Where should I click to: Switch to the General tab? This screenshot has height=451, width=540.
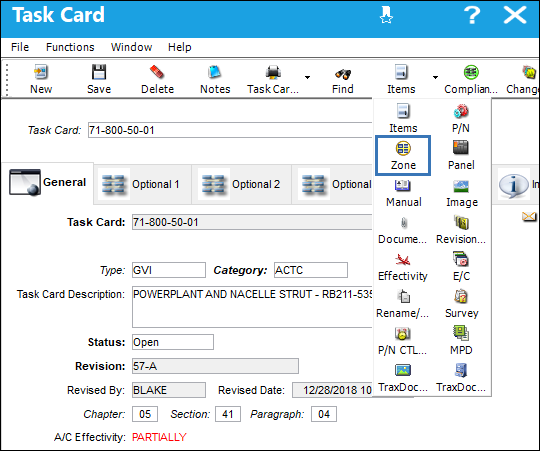pyautogui.click(x=48, y=182)
